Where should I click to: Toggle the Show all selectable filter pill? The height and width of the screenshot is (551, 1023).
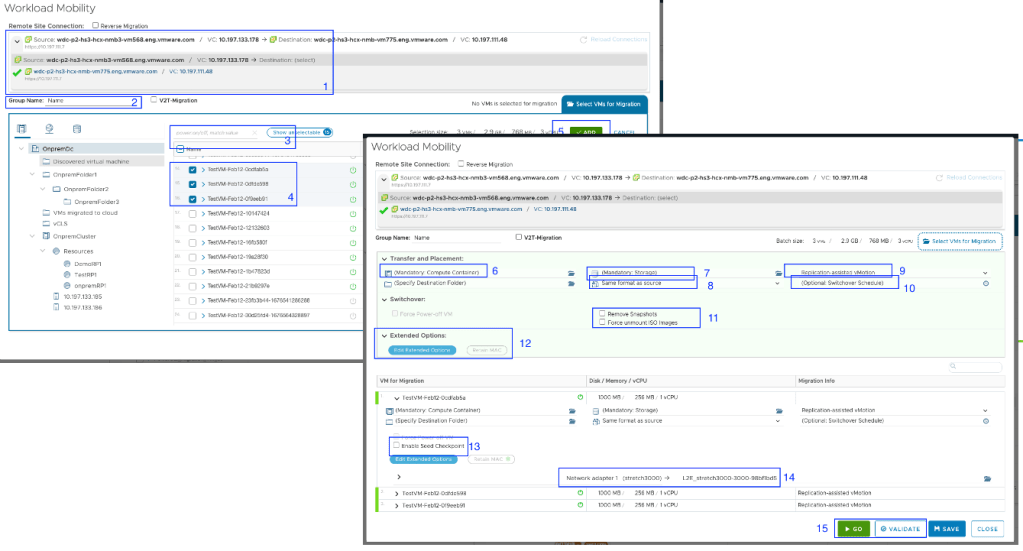pyautogui.click(x=299, y=132)
